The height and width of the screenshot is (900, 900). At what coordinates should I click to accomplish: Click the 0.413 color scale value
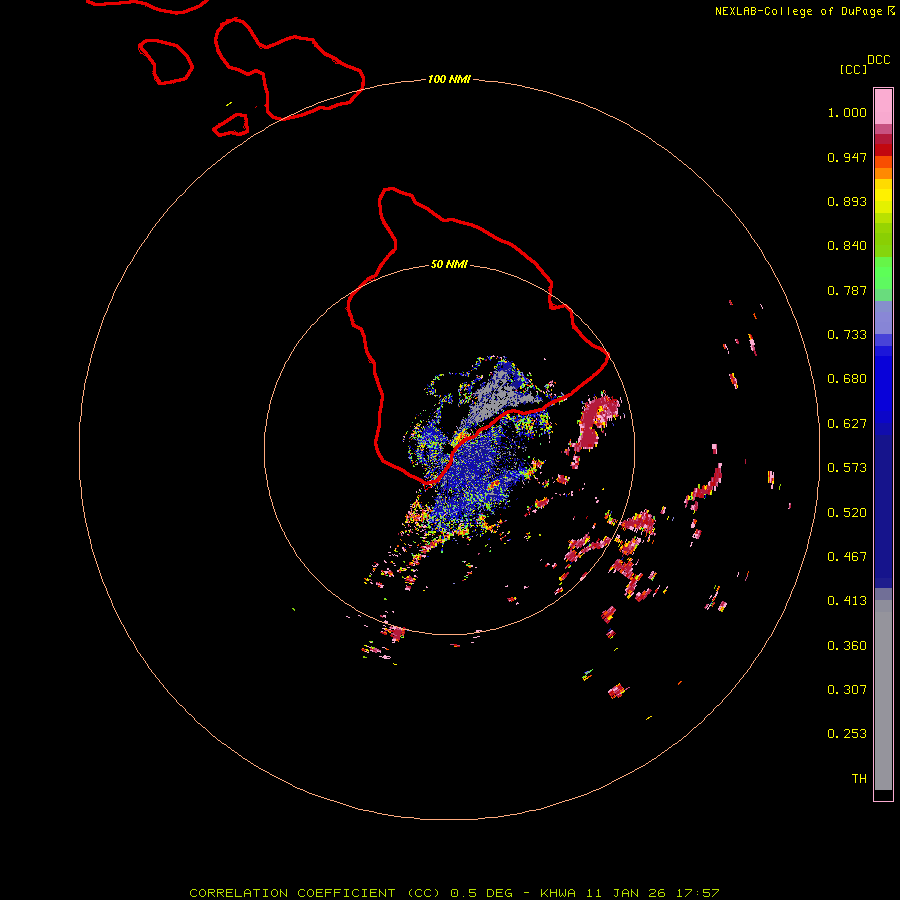click(x=847, y=601)
